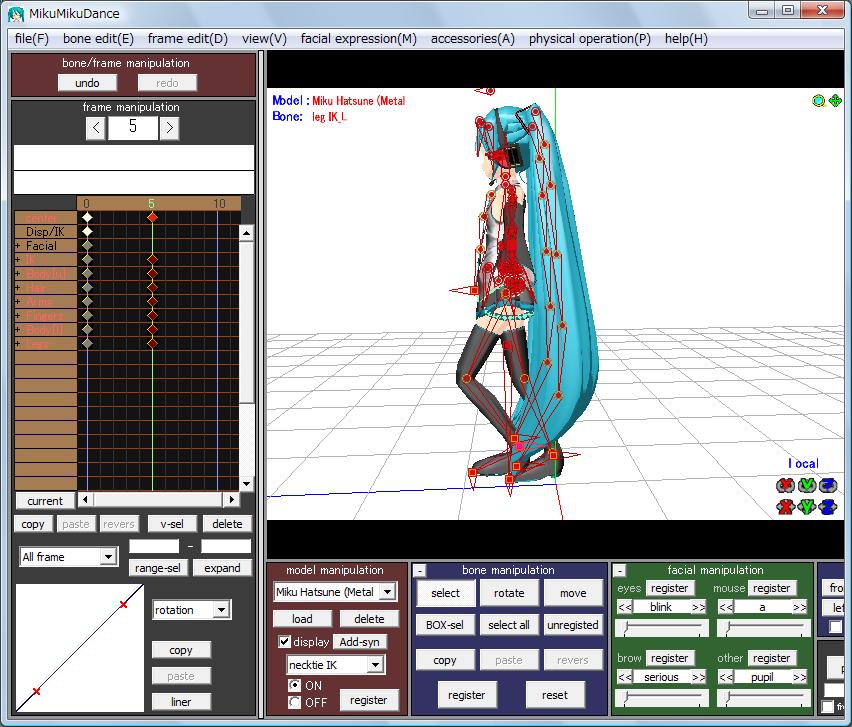Click the timeline vertical scrollbar down arrow
Image resolution: width=852 pixels, height=727 pixels.
click(x=246, y=484)
